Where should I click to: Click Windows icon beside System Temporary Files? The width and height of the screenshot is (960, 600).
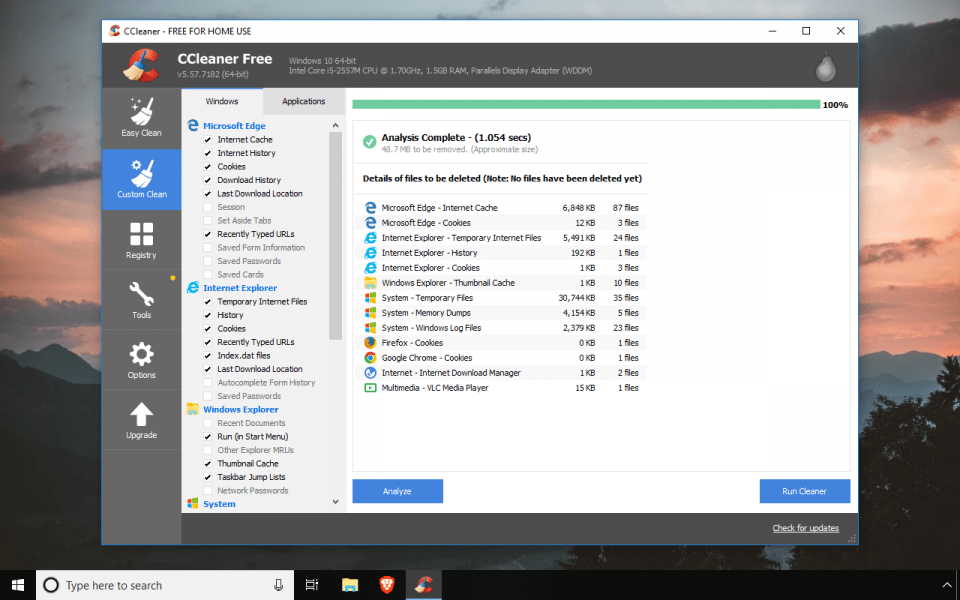click(370, 298)
